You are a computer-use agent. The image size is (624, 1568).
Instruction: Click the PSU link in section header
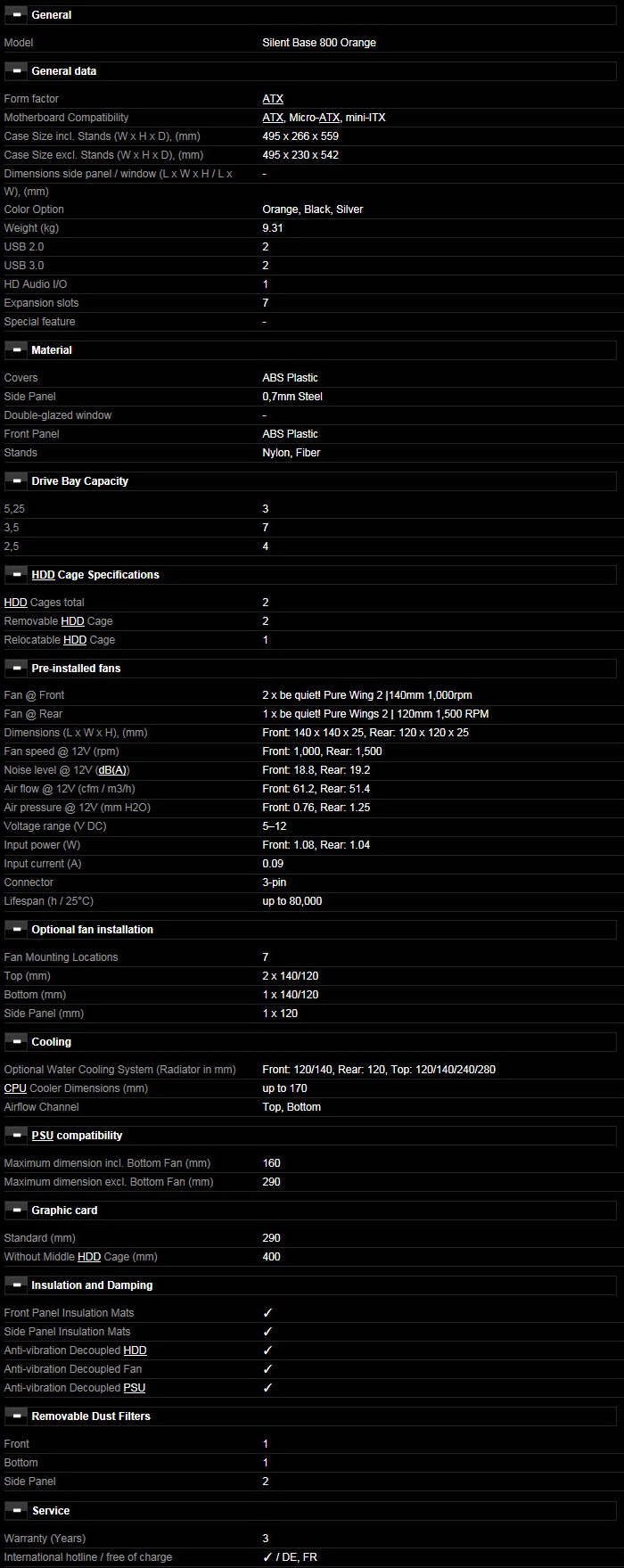pos(42,1136)
